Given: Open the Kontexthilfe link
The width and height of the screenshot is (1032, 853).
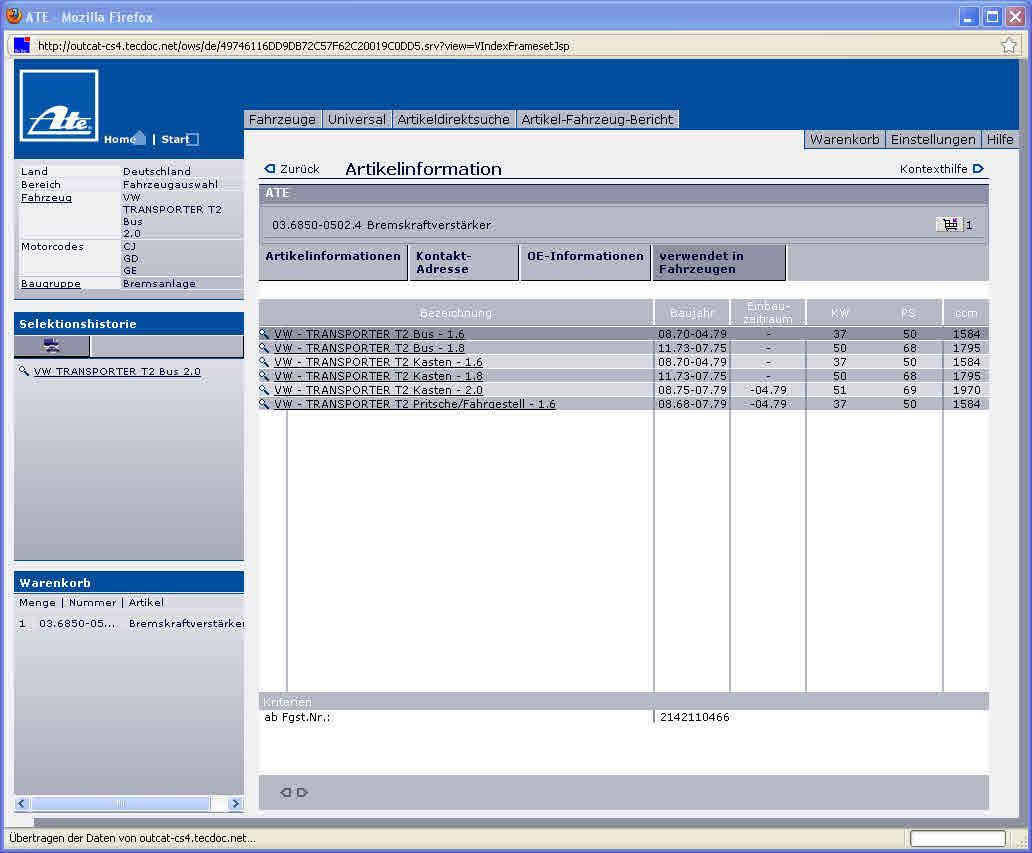Looking at the screenshot, I should [941, 169].
